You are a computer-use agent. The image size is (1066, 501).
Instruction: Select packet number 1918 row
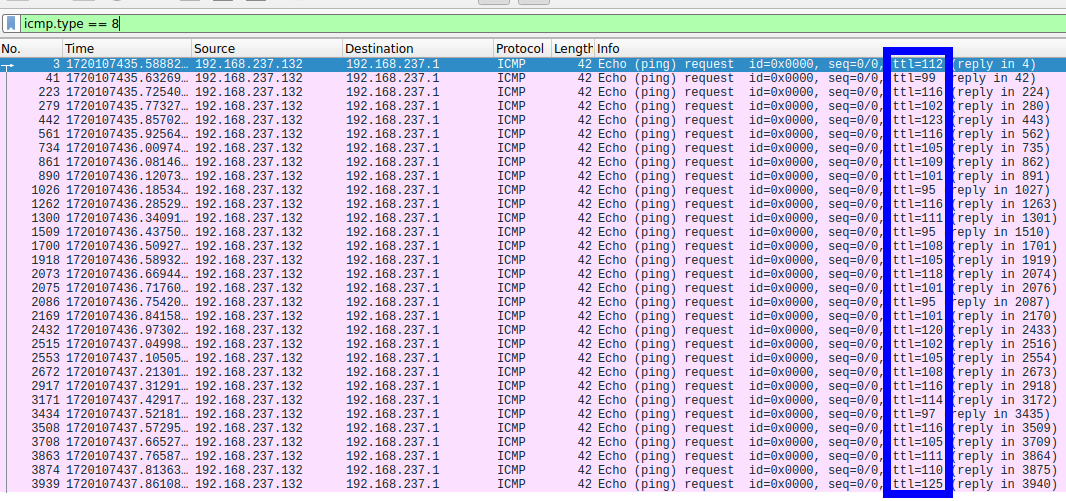533,260
